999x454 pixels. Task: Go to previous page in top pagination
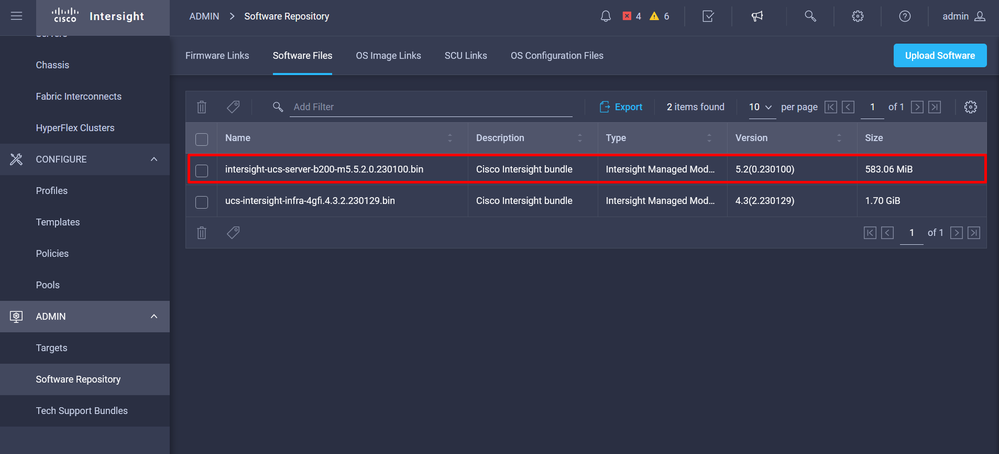tap(848, 107)
